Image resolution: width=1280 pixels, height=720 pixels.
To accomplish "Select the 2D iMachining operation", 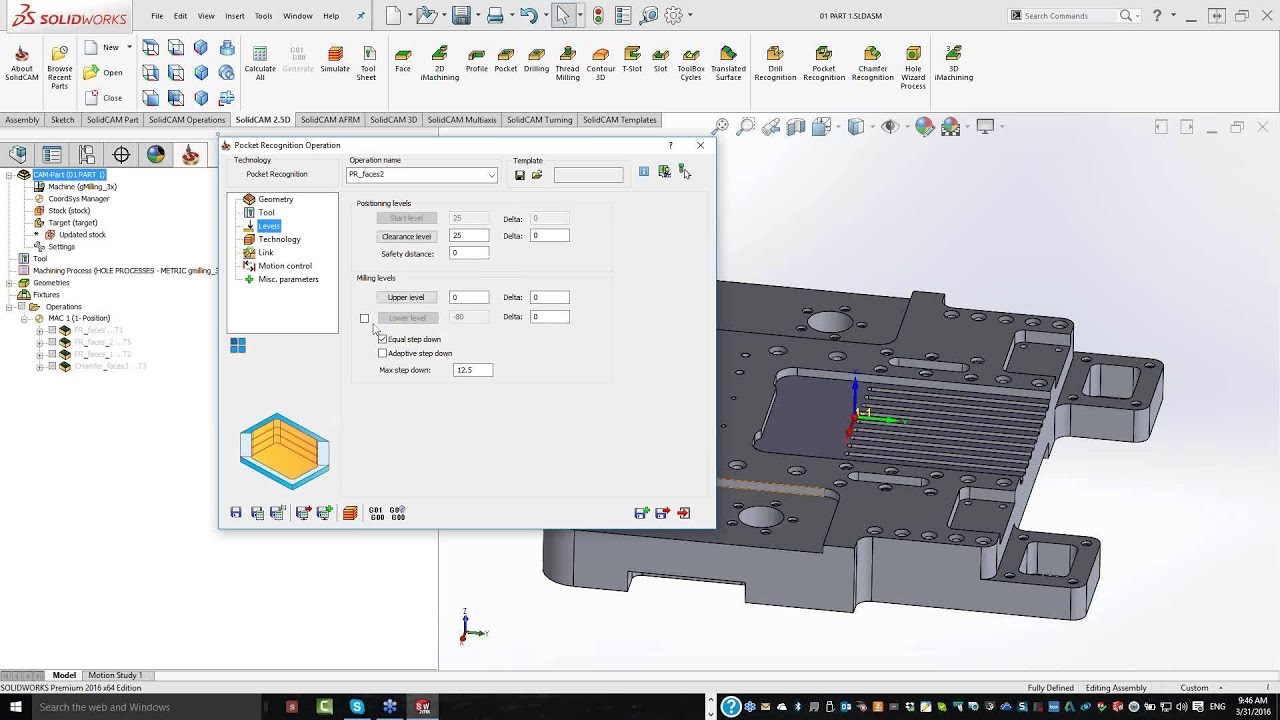I will 439,63.
